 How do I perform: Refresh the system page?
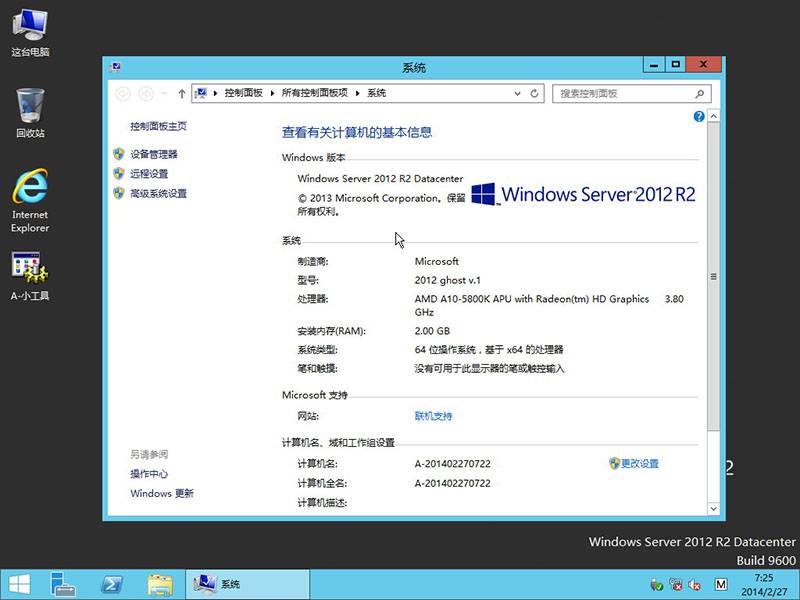click(x=534, y=93)
